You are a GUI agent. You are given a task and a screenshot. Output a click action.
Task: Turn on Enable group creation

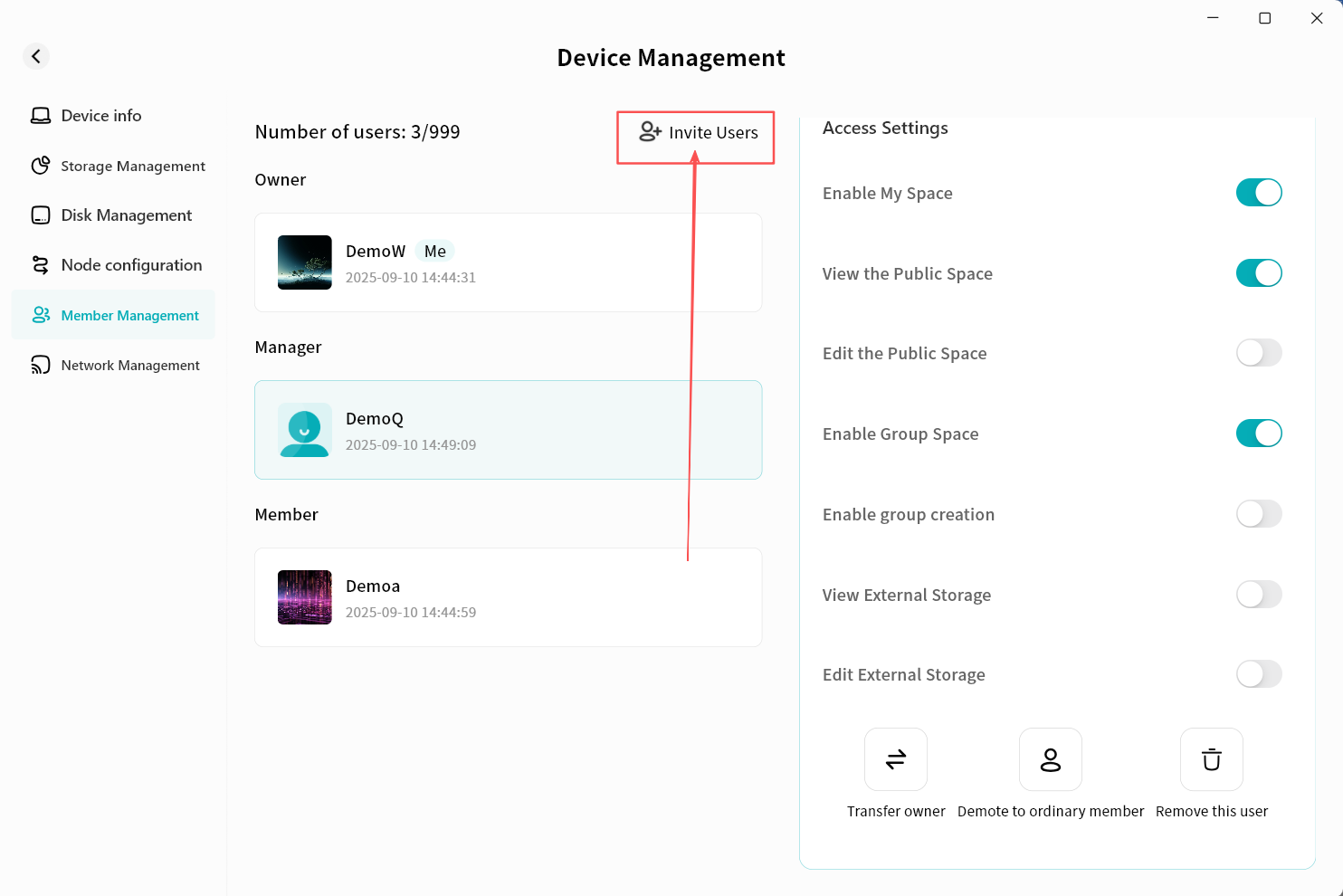[1259, 514]
